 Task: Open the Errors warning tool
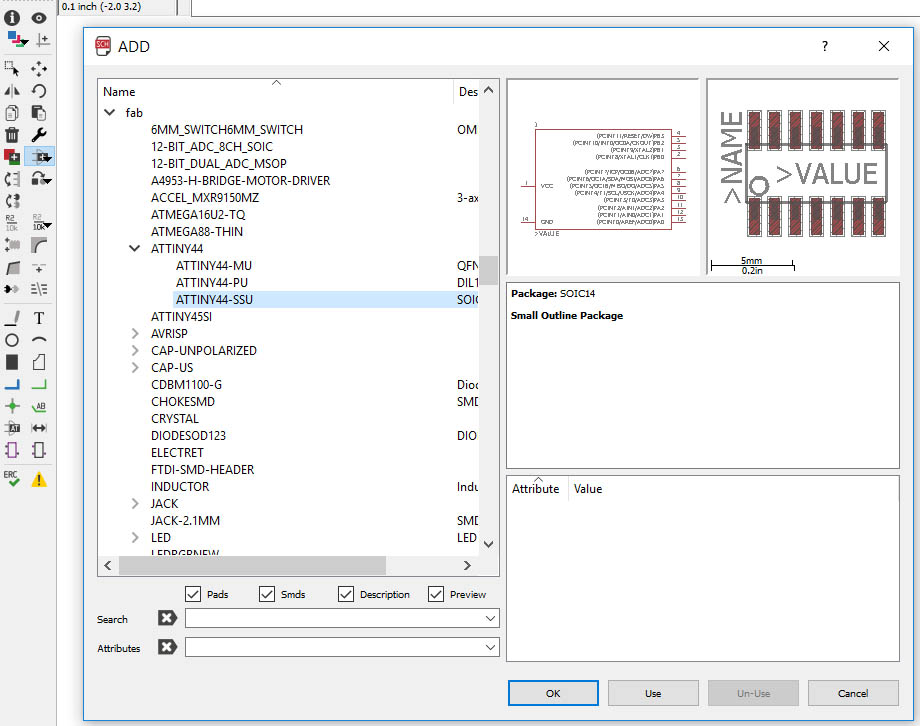tap(39, 480)
